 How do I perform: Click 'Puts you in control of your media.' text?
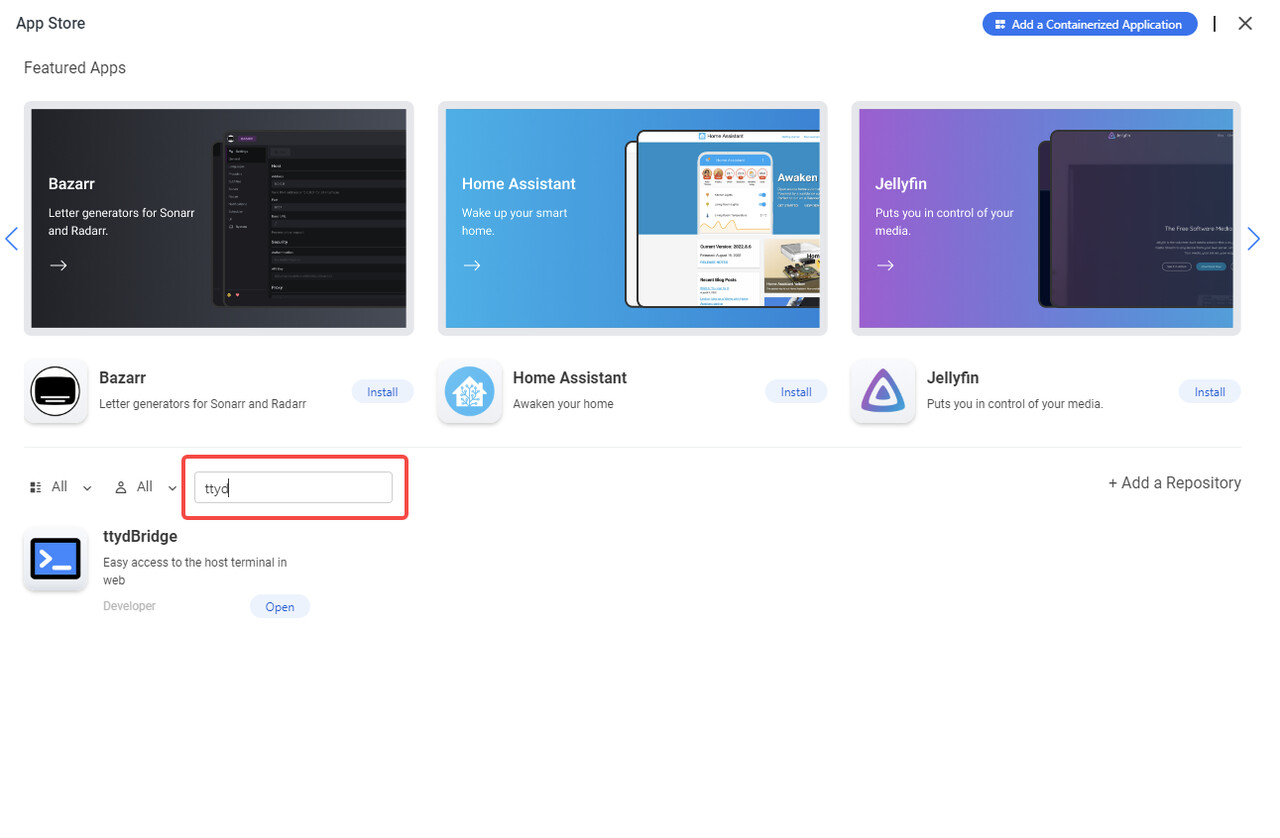pos(1015,404)
